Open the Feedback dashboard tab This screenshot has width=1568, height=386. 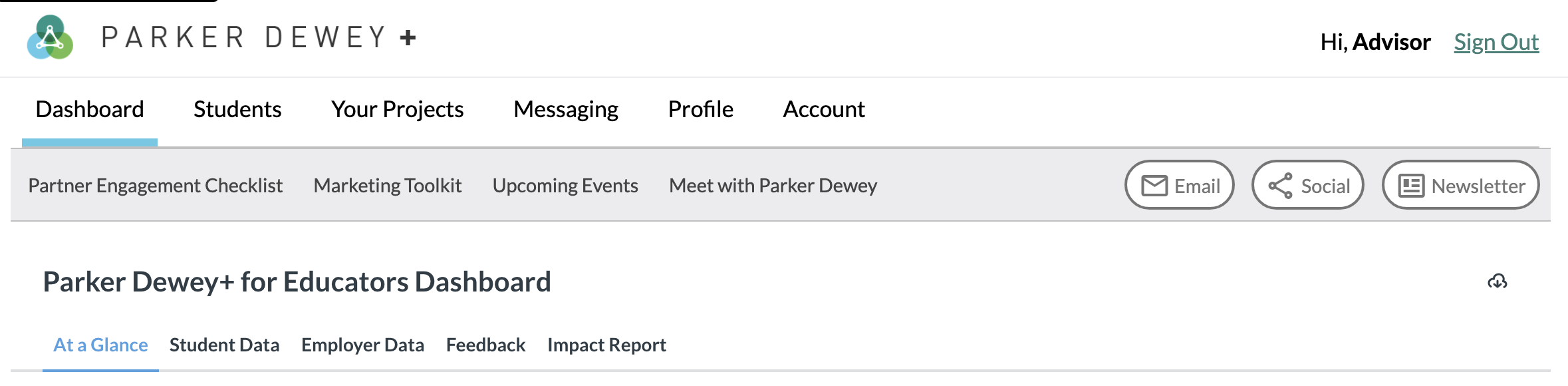[485, 345]
